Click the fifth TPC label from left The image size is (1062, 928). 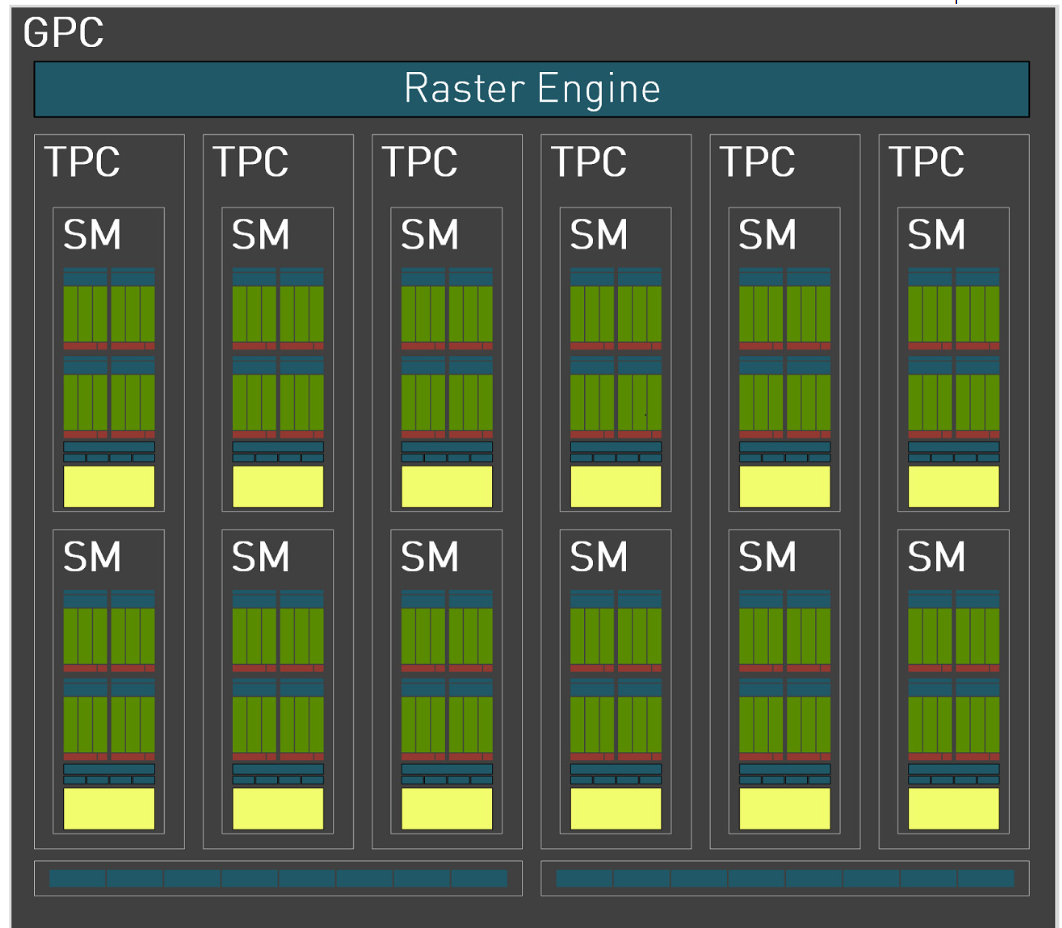point(757,161)
